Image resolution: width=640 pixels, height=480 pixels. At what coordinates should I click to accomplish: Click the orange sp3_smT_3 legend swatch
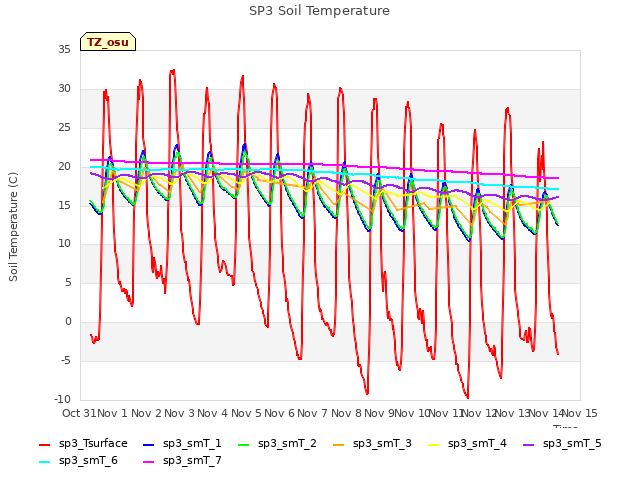(x=339, y=444)
